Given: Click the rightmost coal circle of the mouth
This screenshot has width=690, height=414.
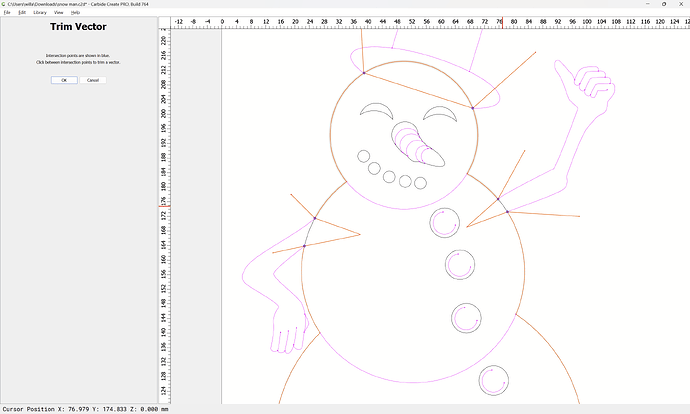Looking at the screenshot, I should click(x=420, y=183).
